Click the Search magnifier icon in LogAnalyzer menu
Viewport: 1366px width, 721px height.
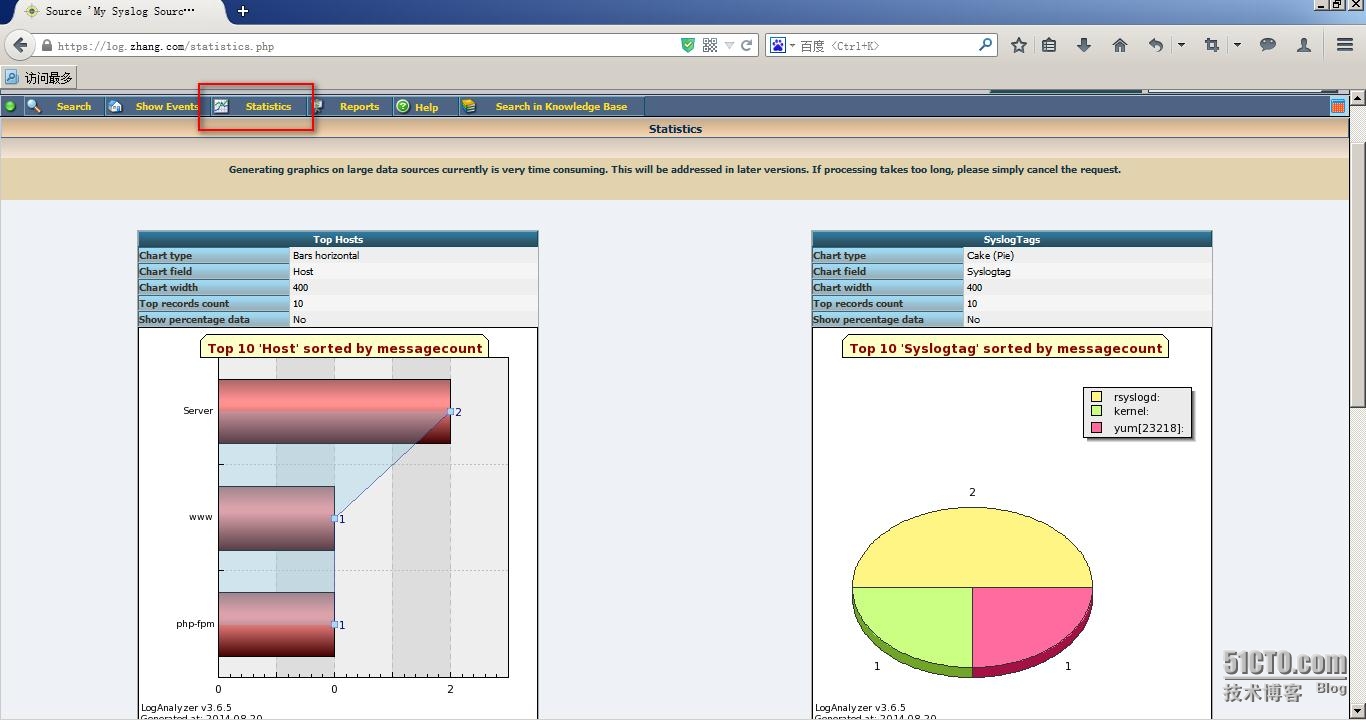[x=33, y=106]
